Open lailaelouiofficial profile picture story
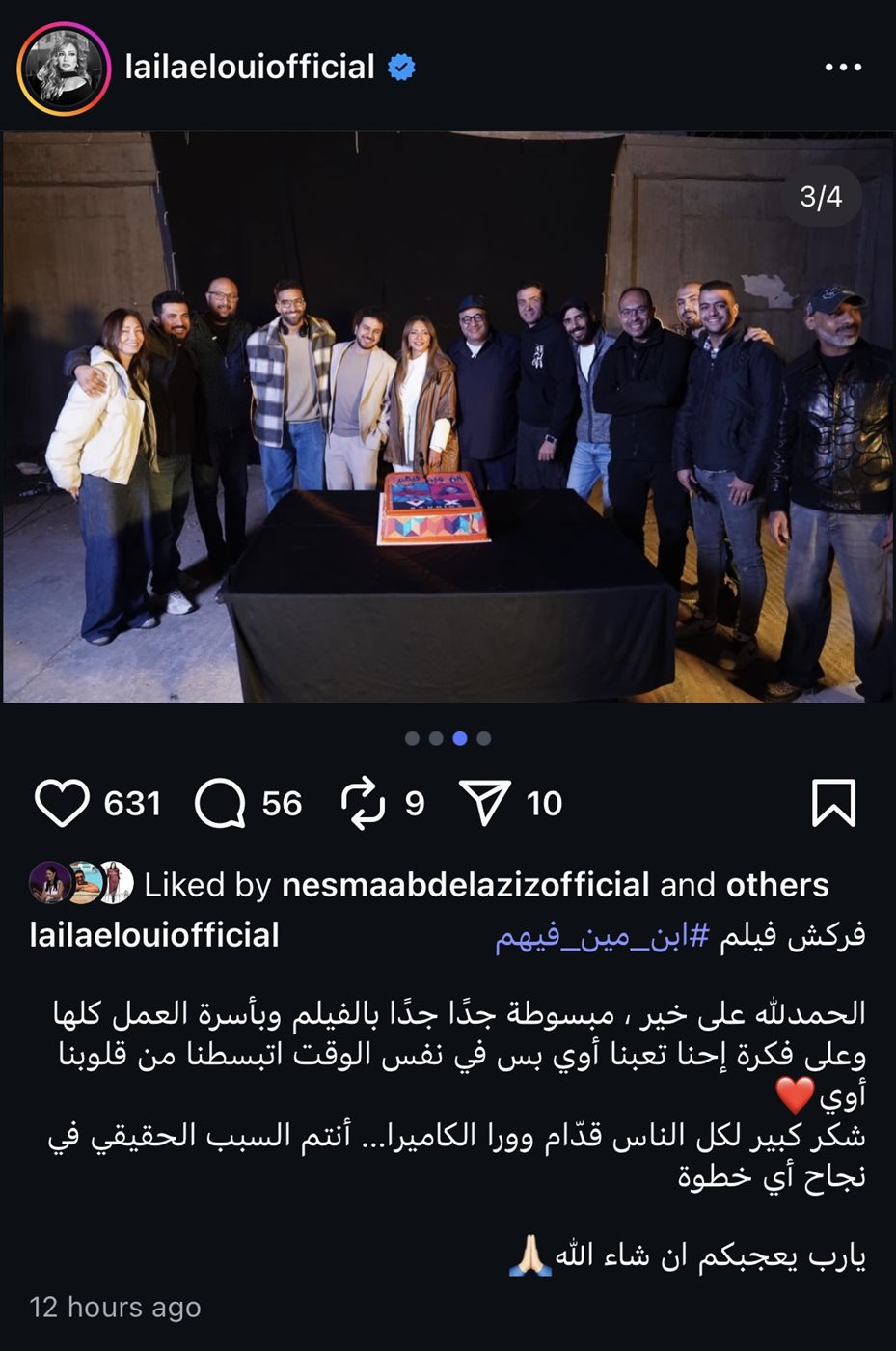The width and height of the screenshot is (896, 1351). click(x=64, y=69)
